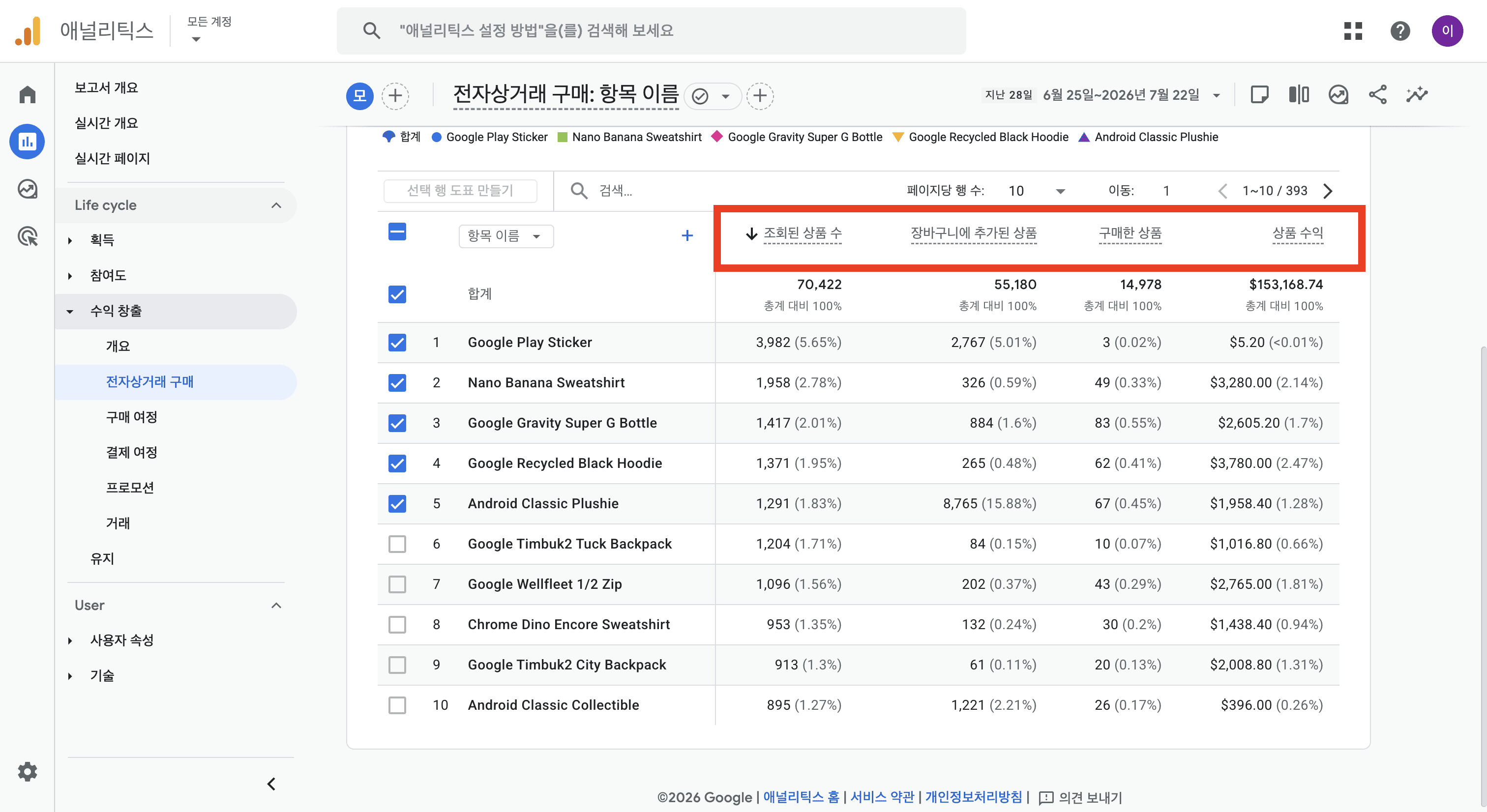Open 개인정보처리방침 footer link
Viewport: 1487px width, 812px height.
coord(973,798)
